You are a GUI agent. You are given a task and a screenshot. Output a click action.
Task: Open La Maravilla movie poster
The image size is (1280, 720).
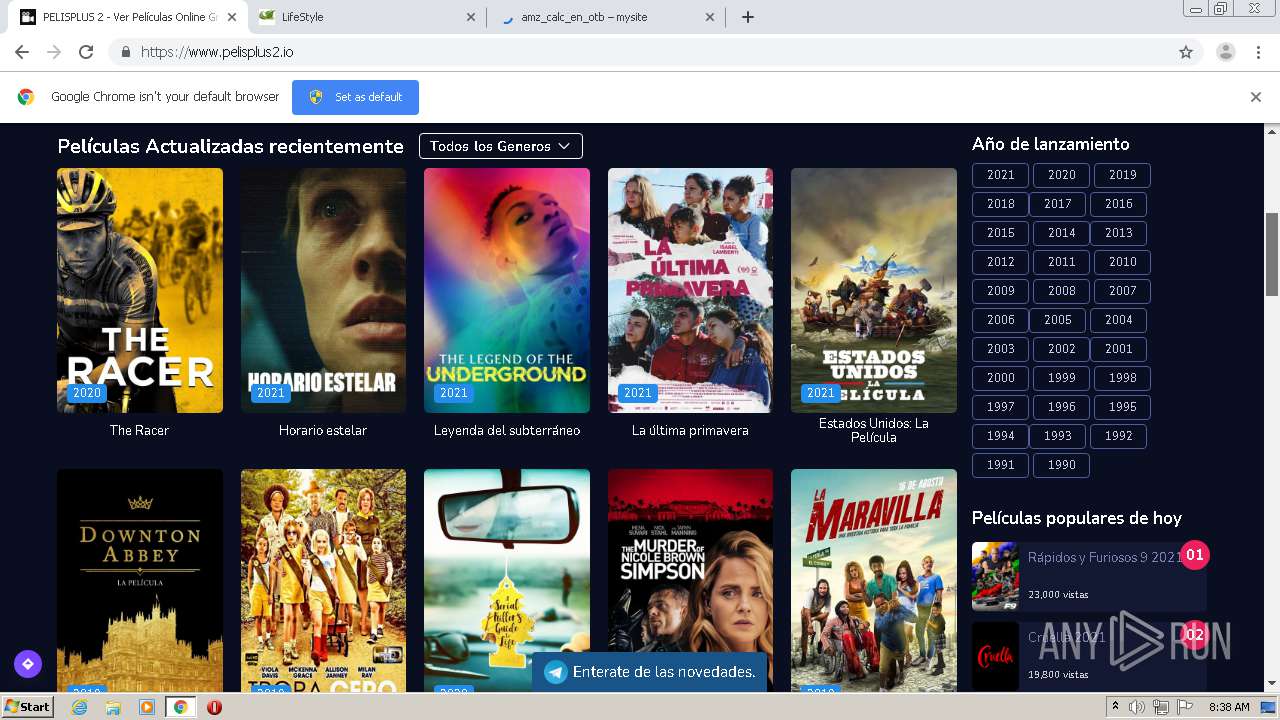(x=874, y=581)
